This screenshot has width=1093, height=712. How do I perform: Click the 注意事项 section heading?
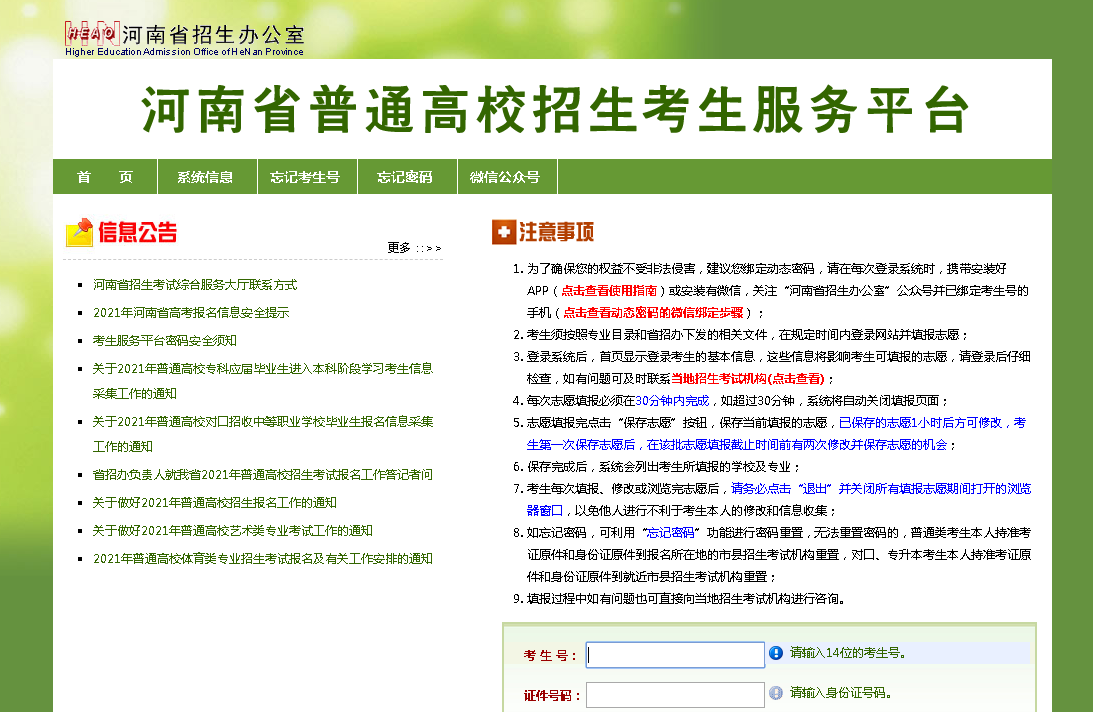pos(556,232)
